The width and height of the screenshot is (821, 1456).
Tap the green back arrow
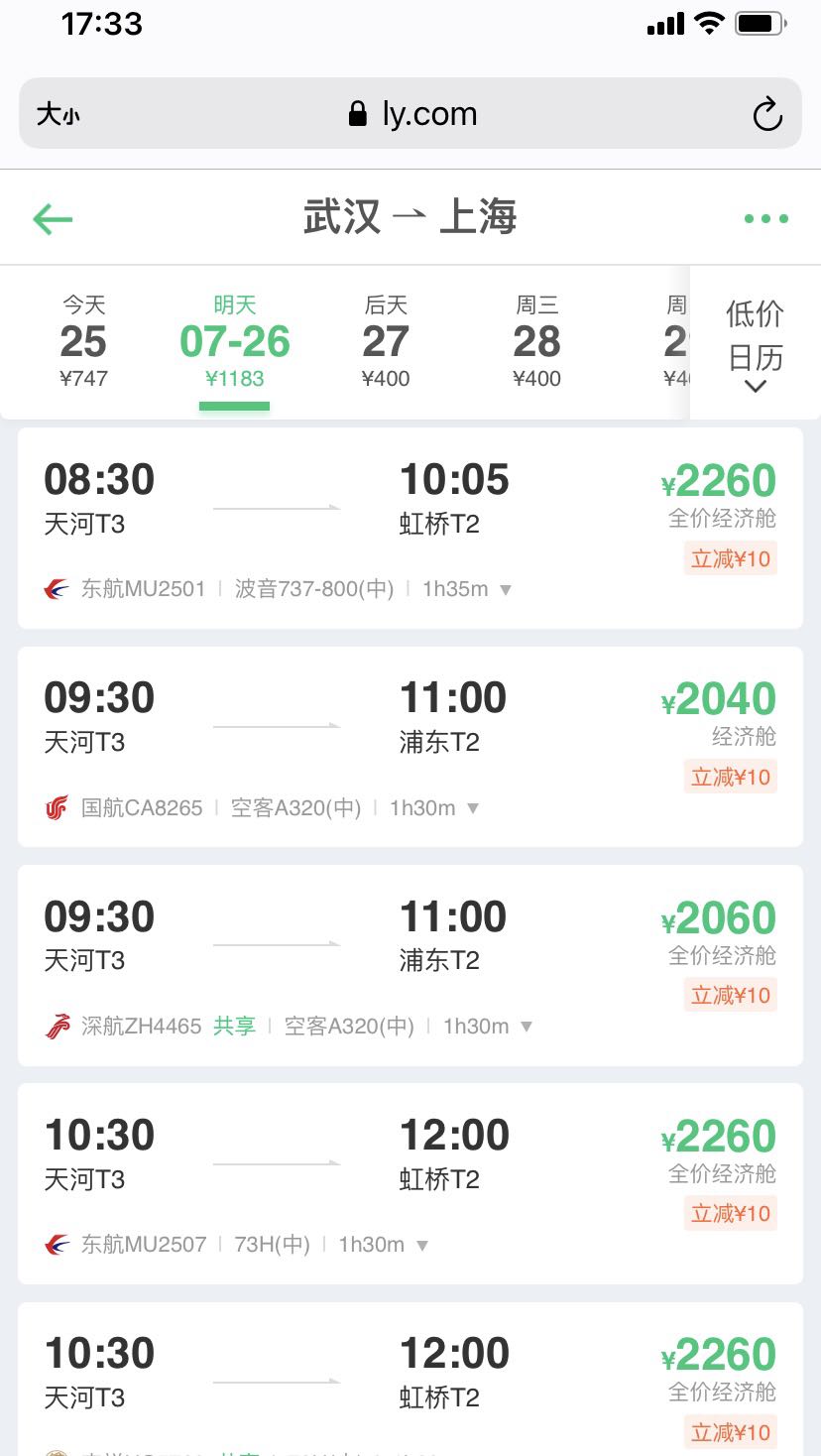pos(54,219)
